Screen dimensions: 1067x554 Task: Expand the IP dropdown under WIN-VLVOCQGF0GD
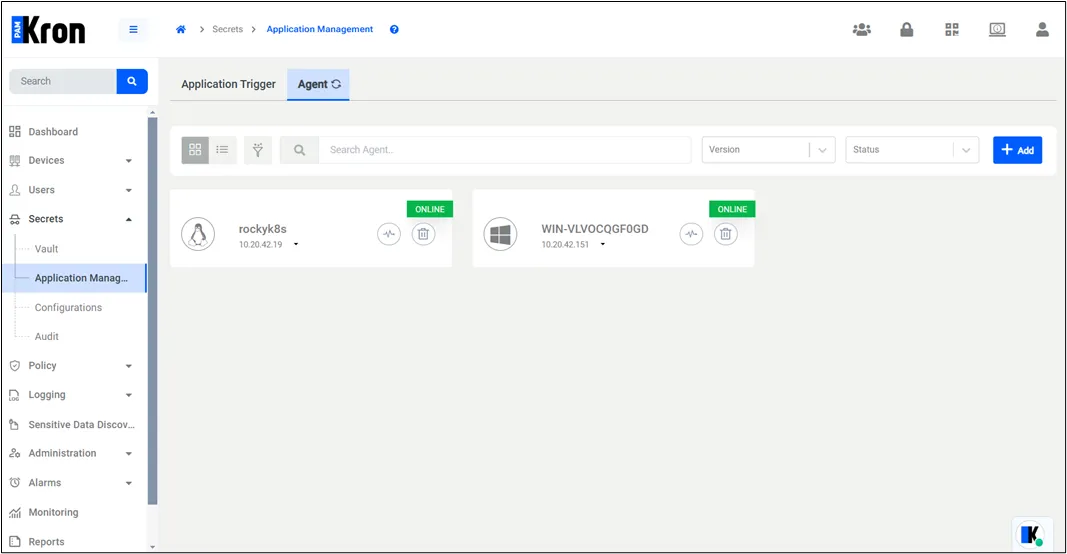coord(603,244)
